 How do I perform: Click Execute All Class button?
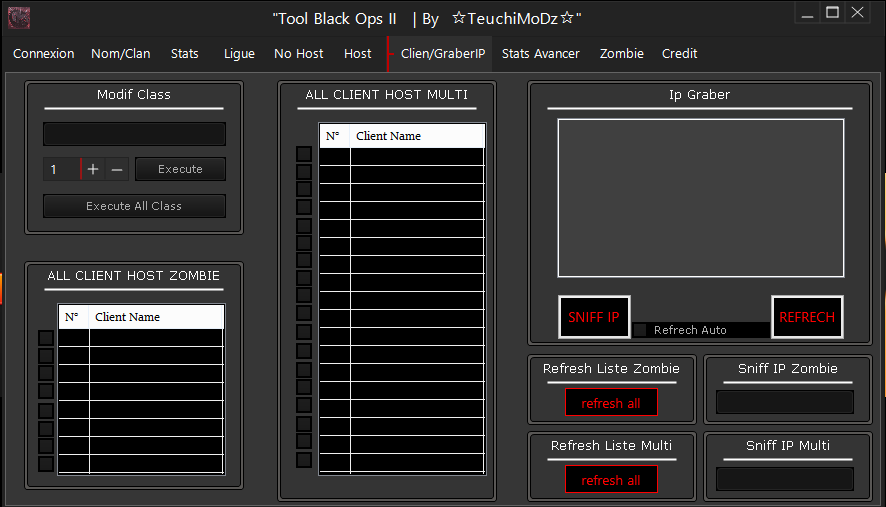click(x=134, y=206)
